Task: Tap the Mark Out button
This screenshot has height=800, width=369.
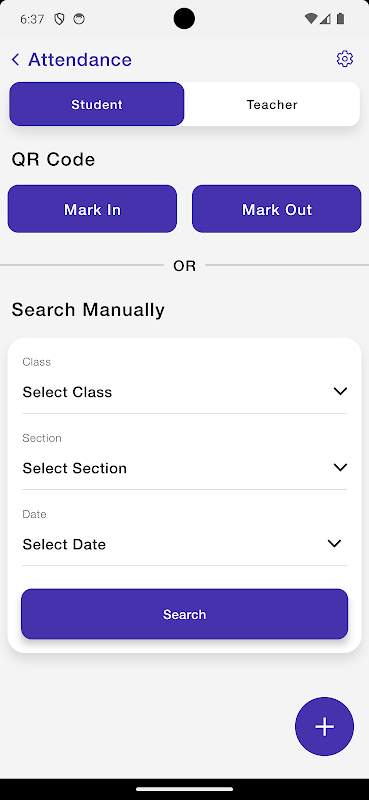Action: point(277,209)
